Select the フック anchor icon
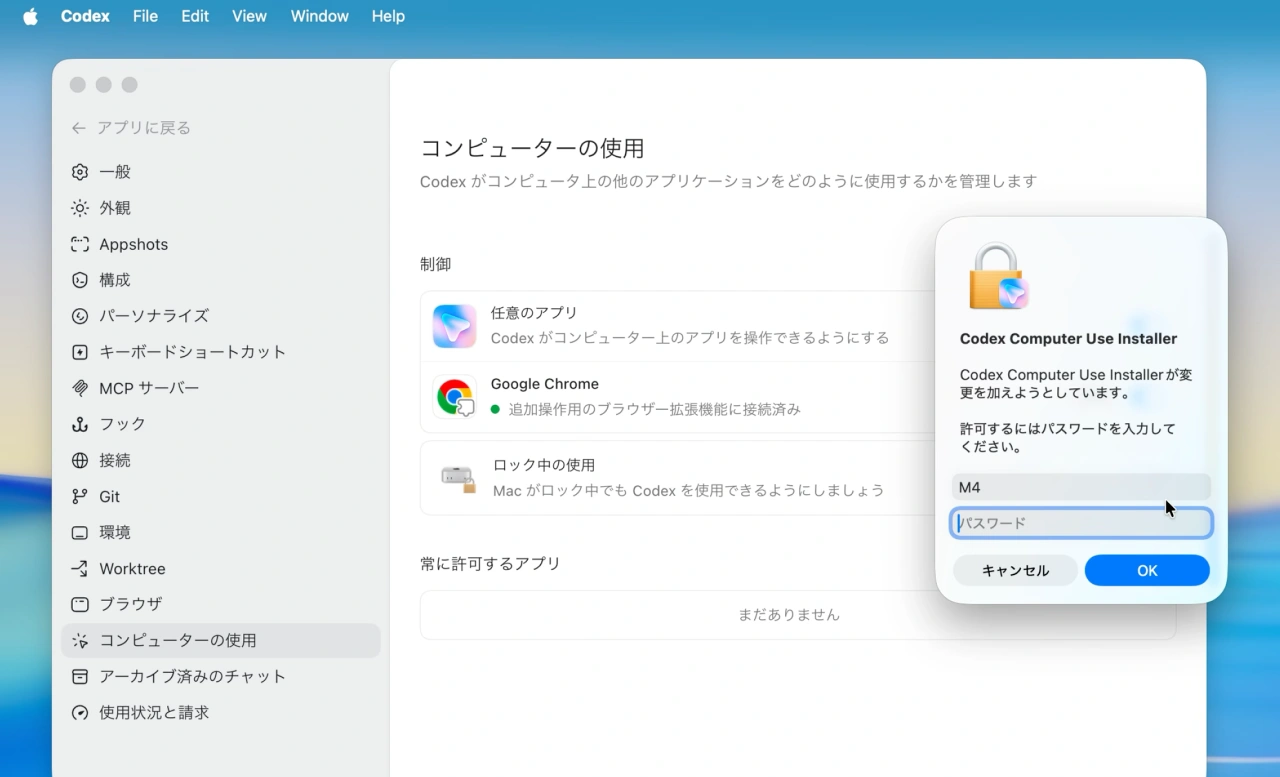Image resolution: width=1280 pixels, height=777 pixels. tap(80, 424)
